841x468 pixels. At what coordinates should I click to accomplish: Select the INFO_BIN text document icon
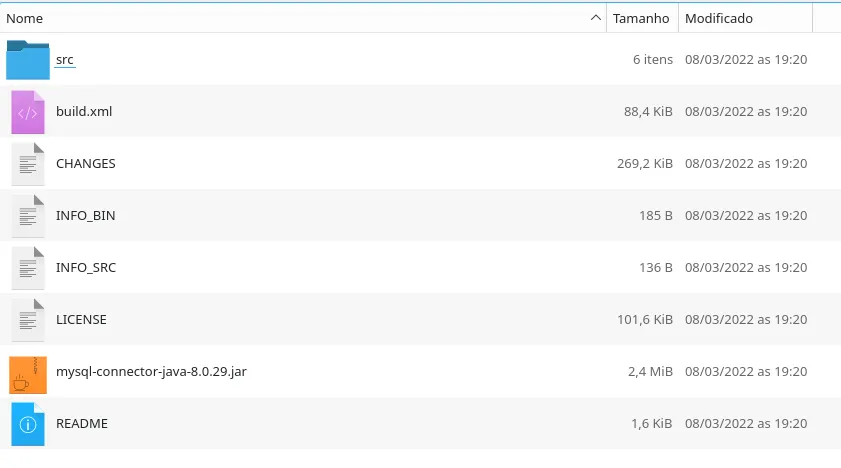(x=28, y=216)
